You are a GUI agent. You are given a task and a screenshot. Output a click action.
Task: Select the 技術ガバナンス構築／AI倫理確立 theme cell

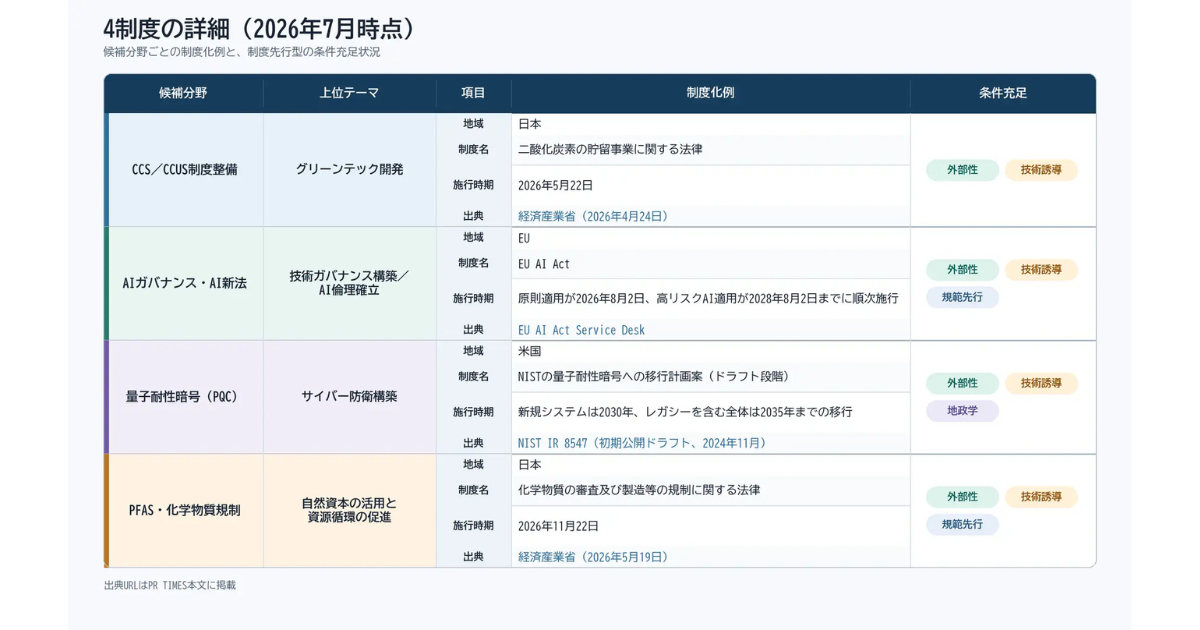349,283
